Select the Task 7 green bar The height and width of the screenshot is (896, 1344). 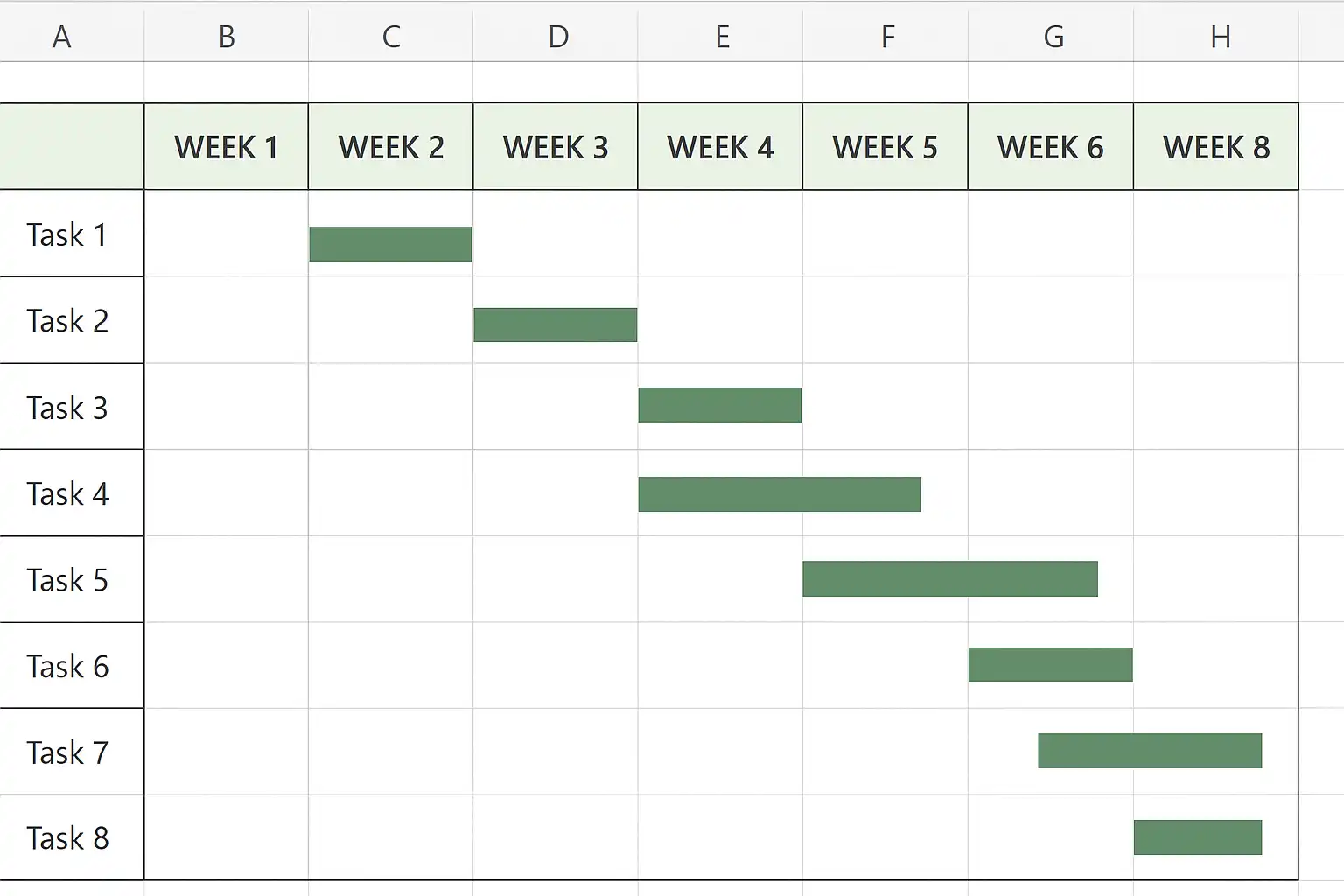1150,751
